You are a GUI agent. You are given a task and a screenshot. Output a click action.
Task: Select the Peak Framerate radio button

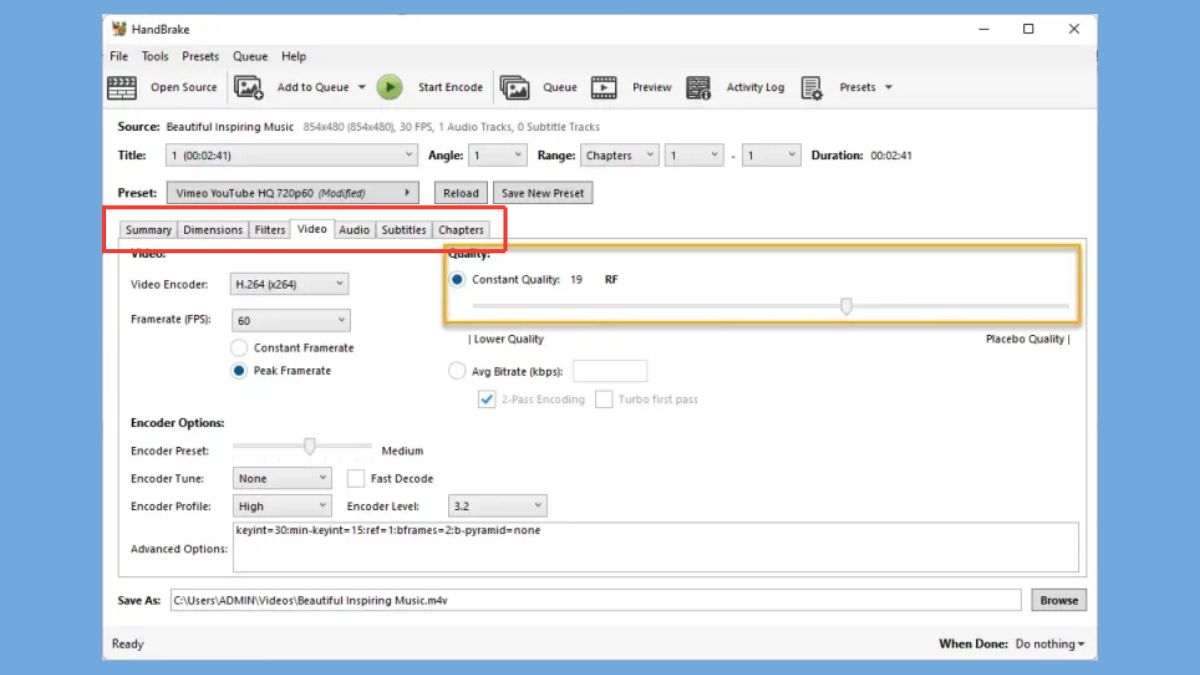[239, 371]
